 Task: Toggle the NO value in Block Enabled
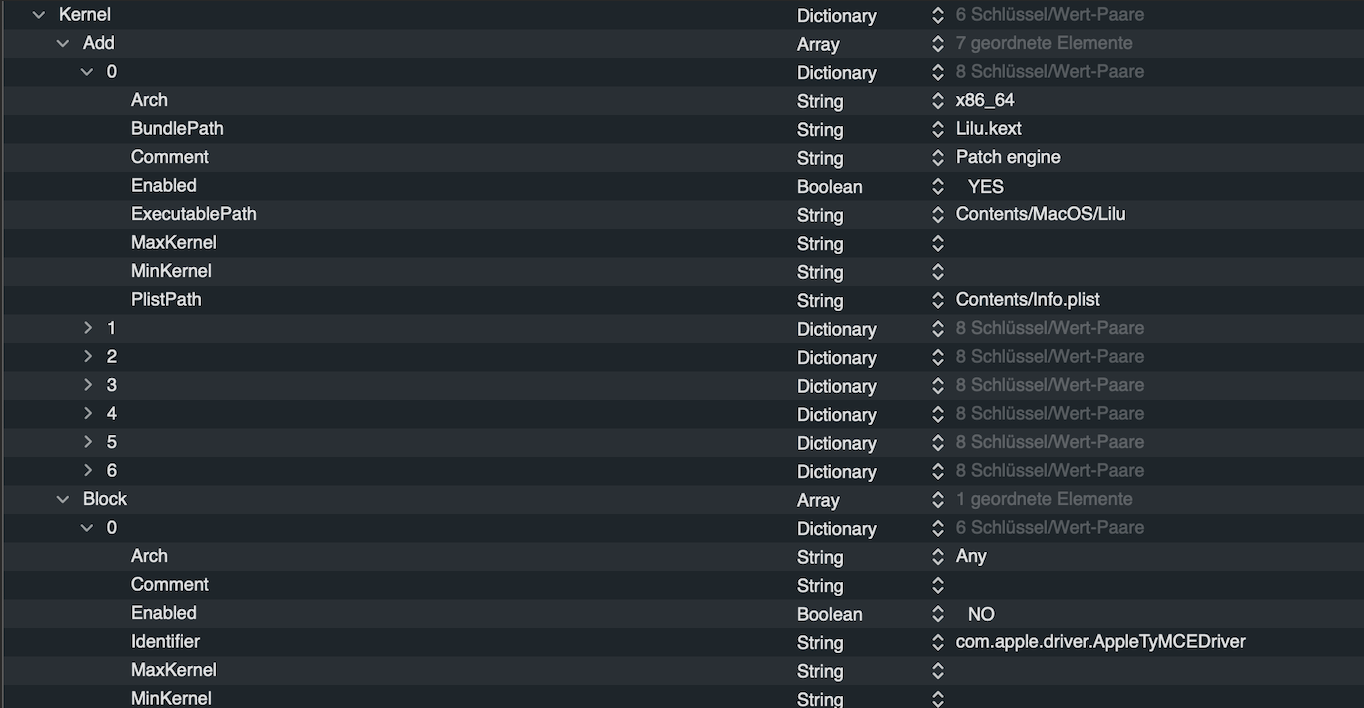click(981, 614)
